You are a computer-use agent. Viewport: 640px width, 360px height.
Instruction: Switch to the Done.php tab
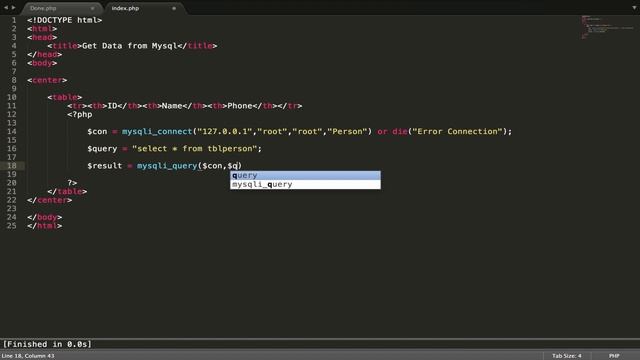[x=43, y=8]
